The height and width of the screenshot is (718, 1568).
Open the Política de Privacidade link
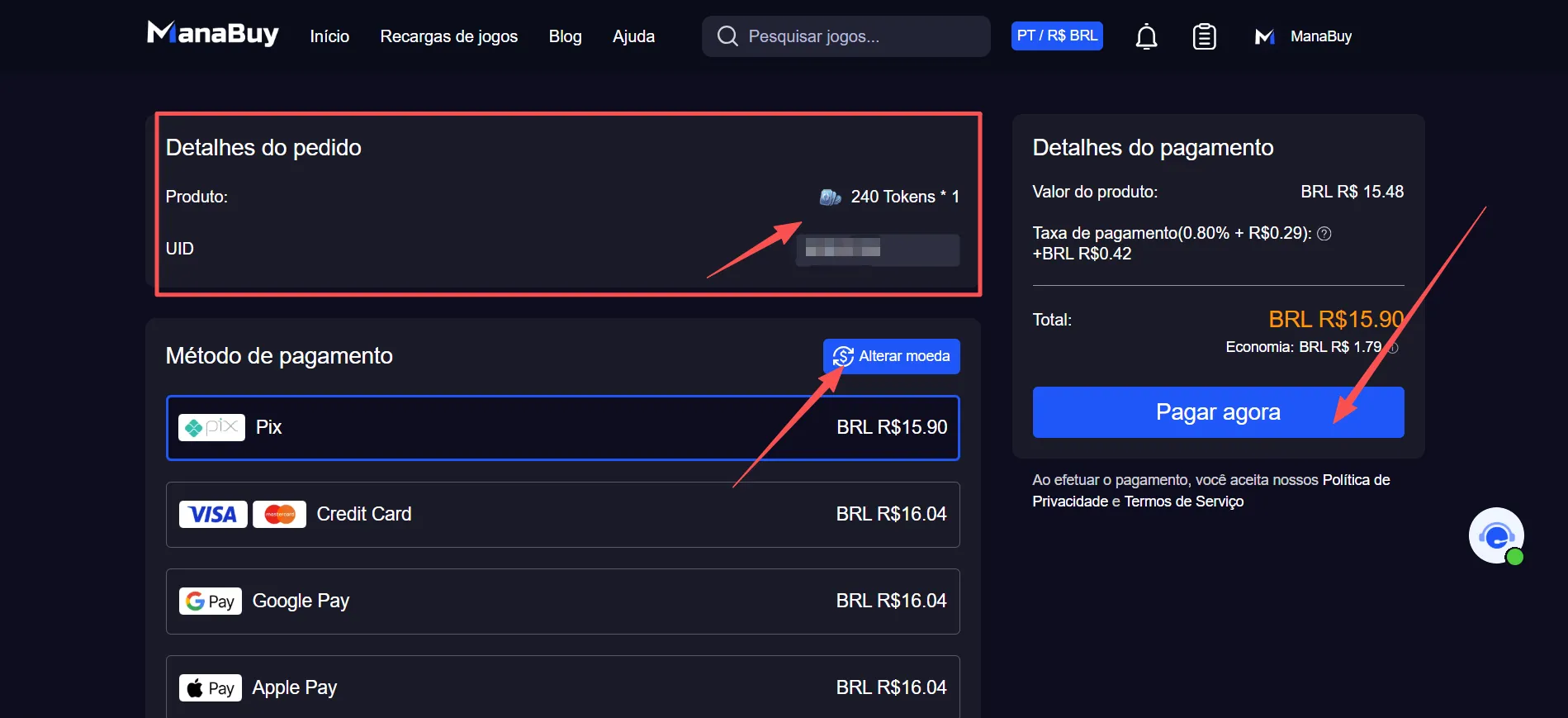tap(1211, 491)
